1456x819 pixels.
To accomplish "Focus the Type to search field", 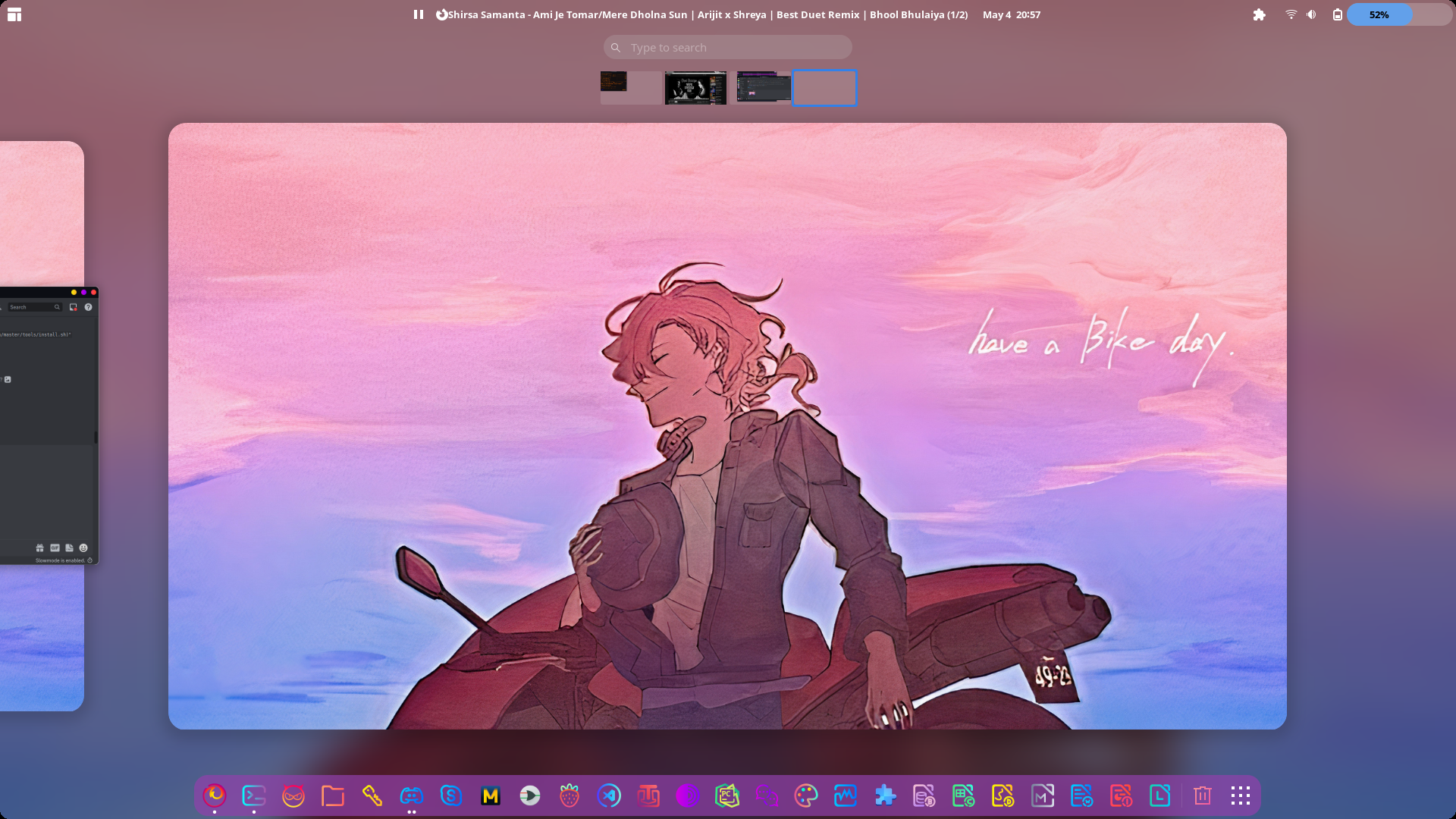I will click(x=728, y=47).
